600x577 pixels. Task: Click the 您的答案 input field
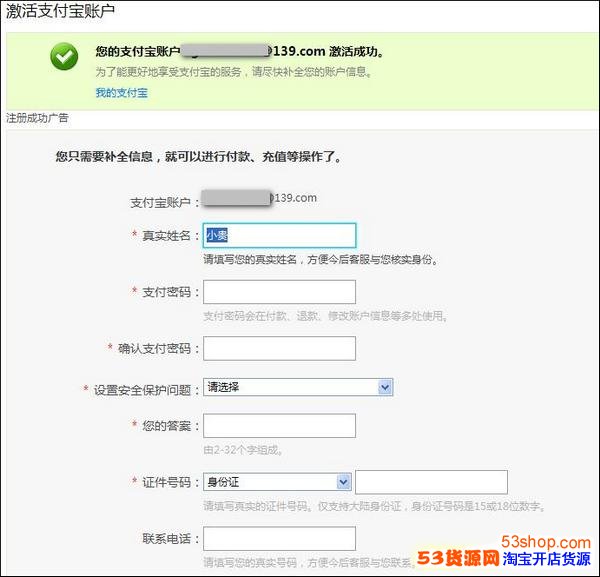pos(279,425)
